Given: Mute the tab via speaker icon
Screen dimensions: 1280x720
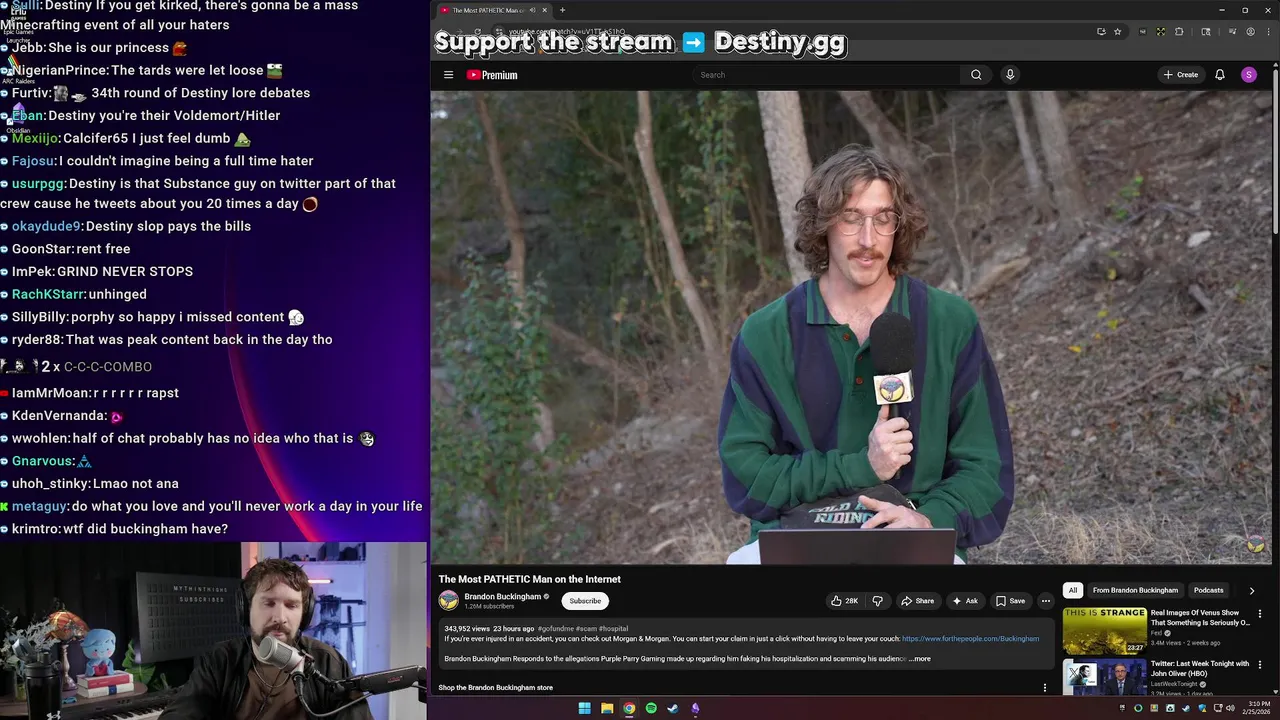Looking at the screenshot, I should [x=532, y=10].
